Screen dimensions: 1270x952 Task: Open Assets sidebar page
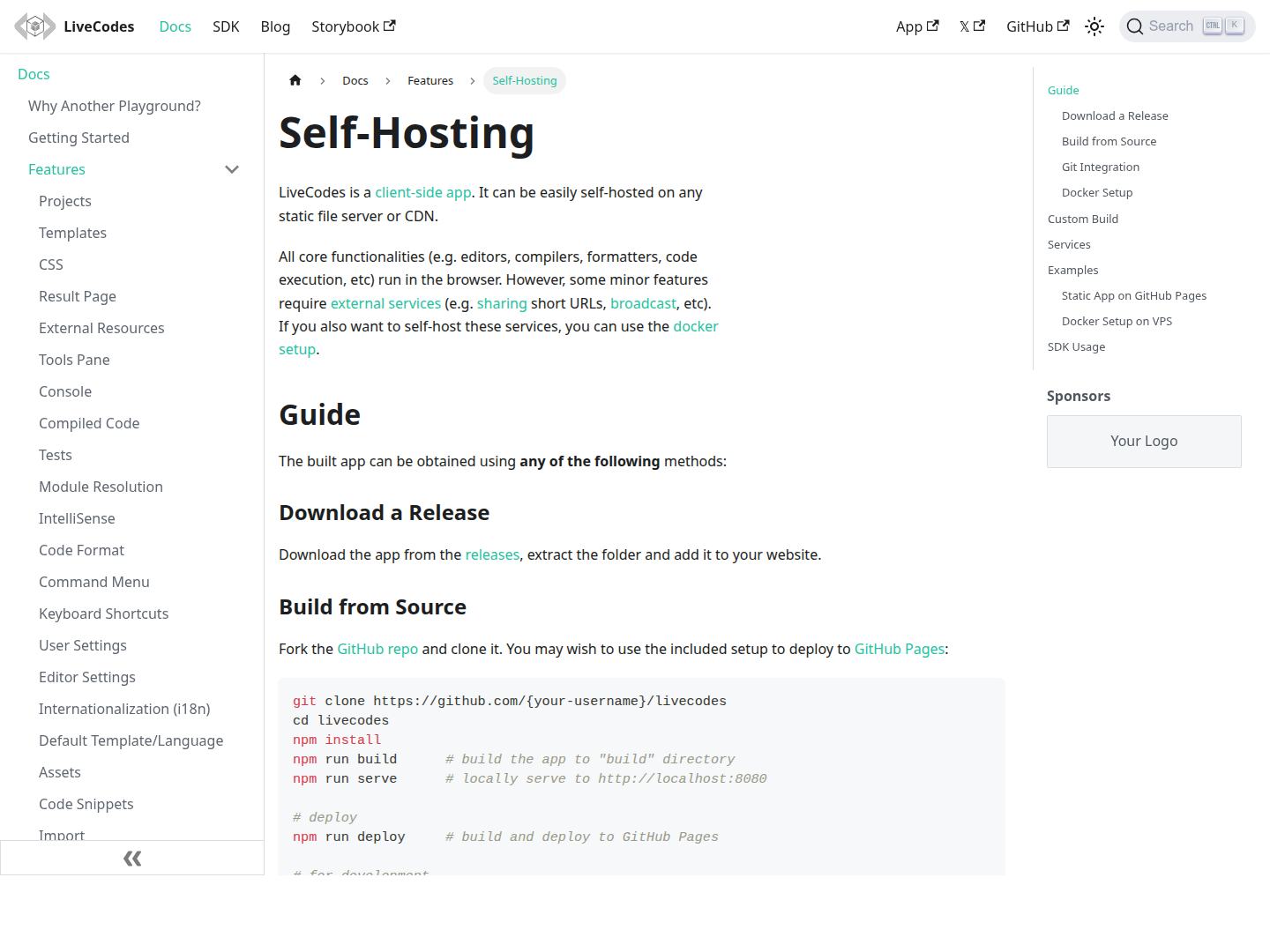click(x=60, y=772)
